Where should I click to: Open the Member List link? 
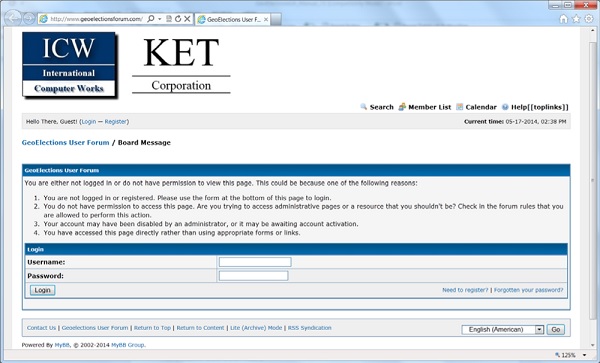(430, 107)
